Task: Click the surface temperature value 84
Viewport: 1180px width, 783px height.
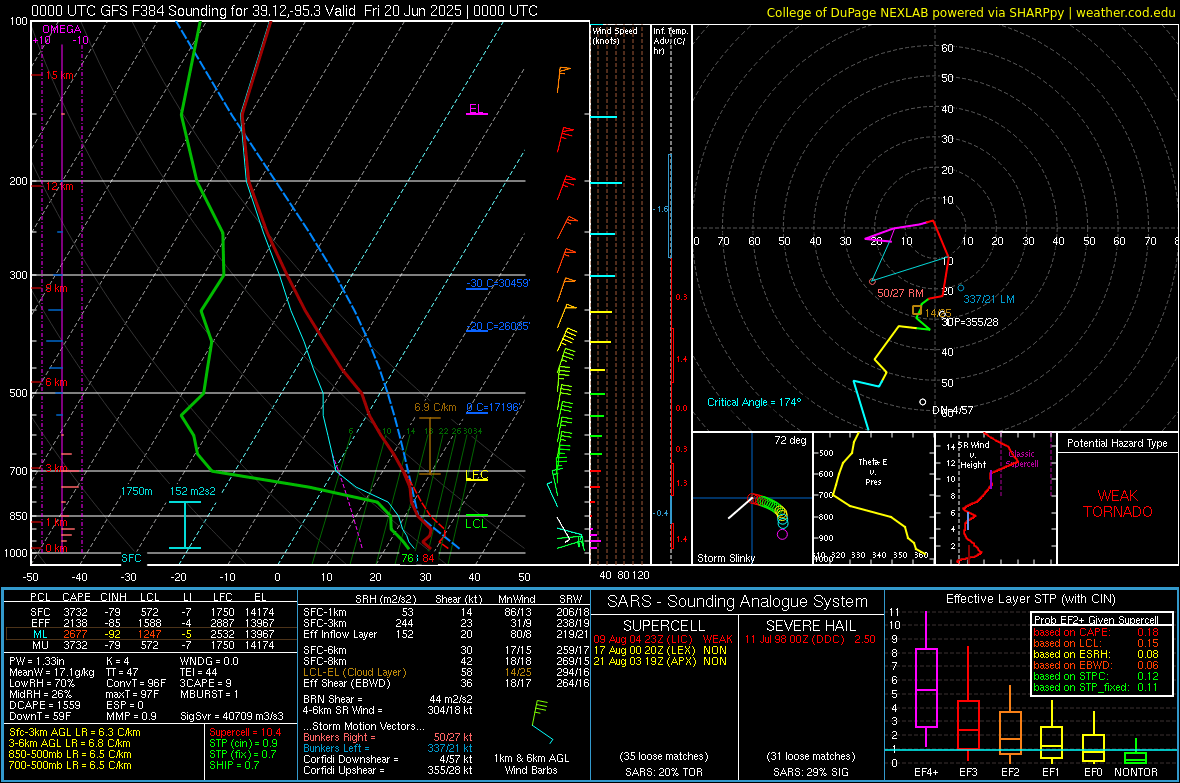Action: 428,558
